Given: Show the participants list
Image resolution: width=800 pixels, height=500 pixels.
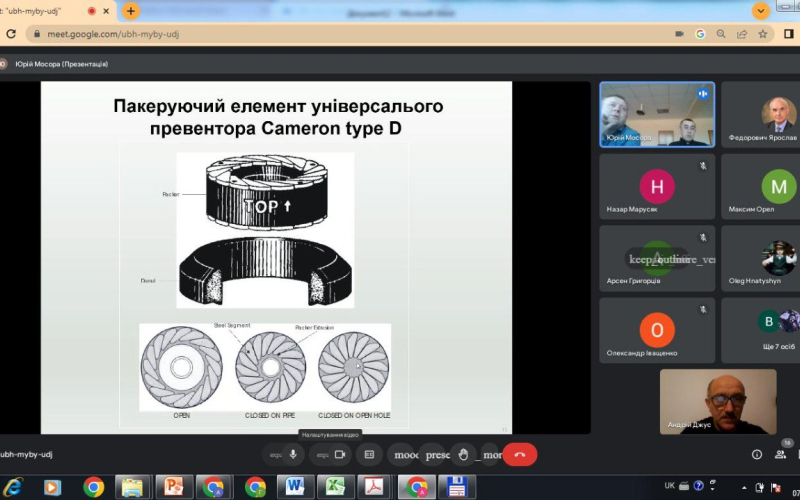Looking at the screenshot, I should click(x=780, y=455).
